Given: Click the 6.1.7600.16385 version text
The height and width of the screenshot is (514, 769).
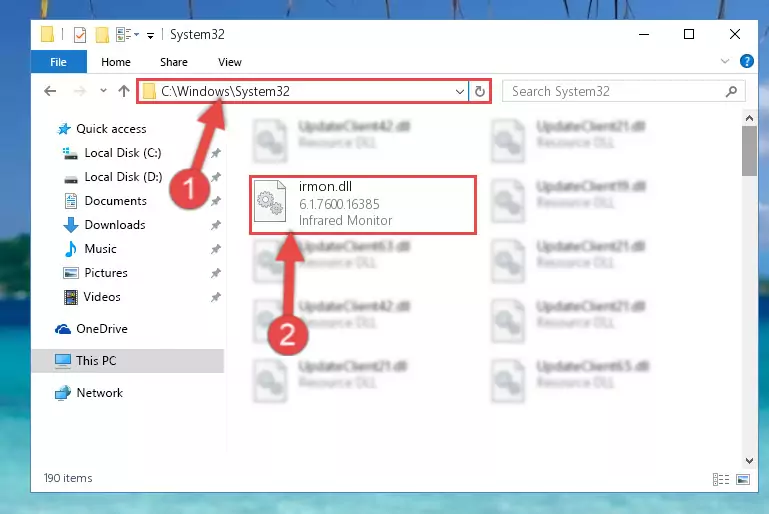Looking at the screenshot, I should click(x=339, y=204).
